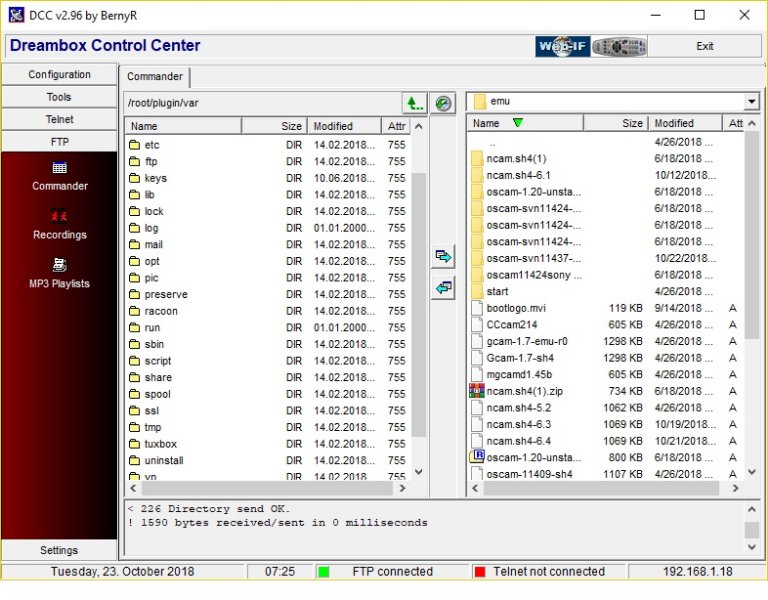Screen dimensions: 768x600
Task: Select the script folder icon
Action: 134,361
